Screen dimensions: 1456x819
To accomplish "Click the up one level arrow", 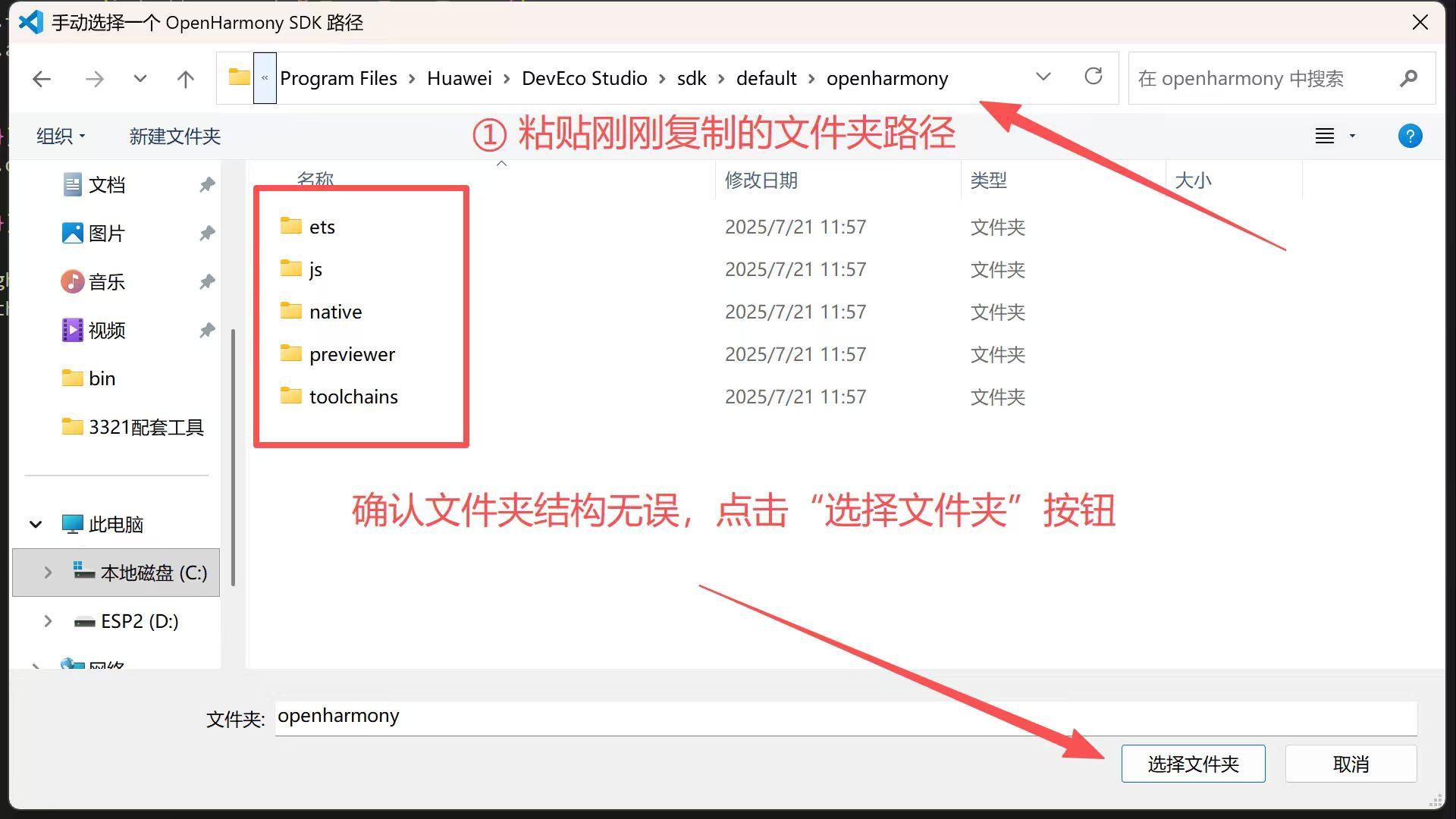I will [x=185, y=78].
